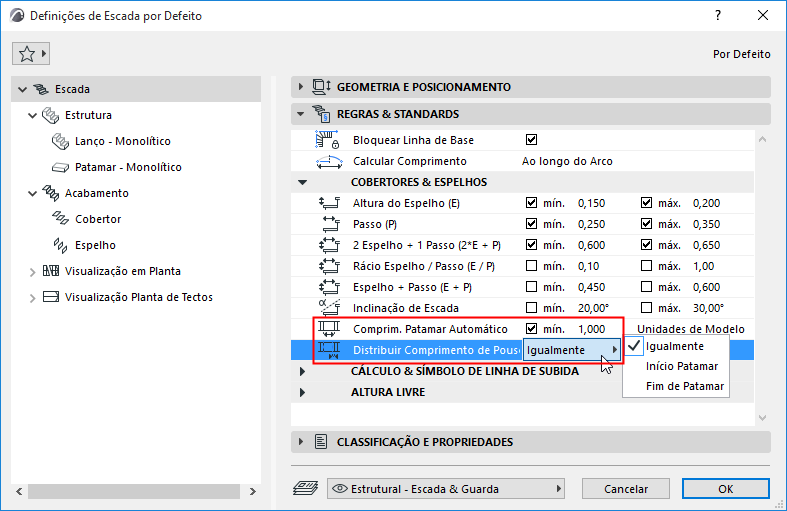Open Estrutural - Escada & Guarda layer dropdown
787x511 pixels.
click(446, 488)
